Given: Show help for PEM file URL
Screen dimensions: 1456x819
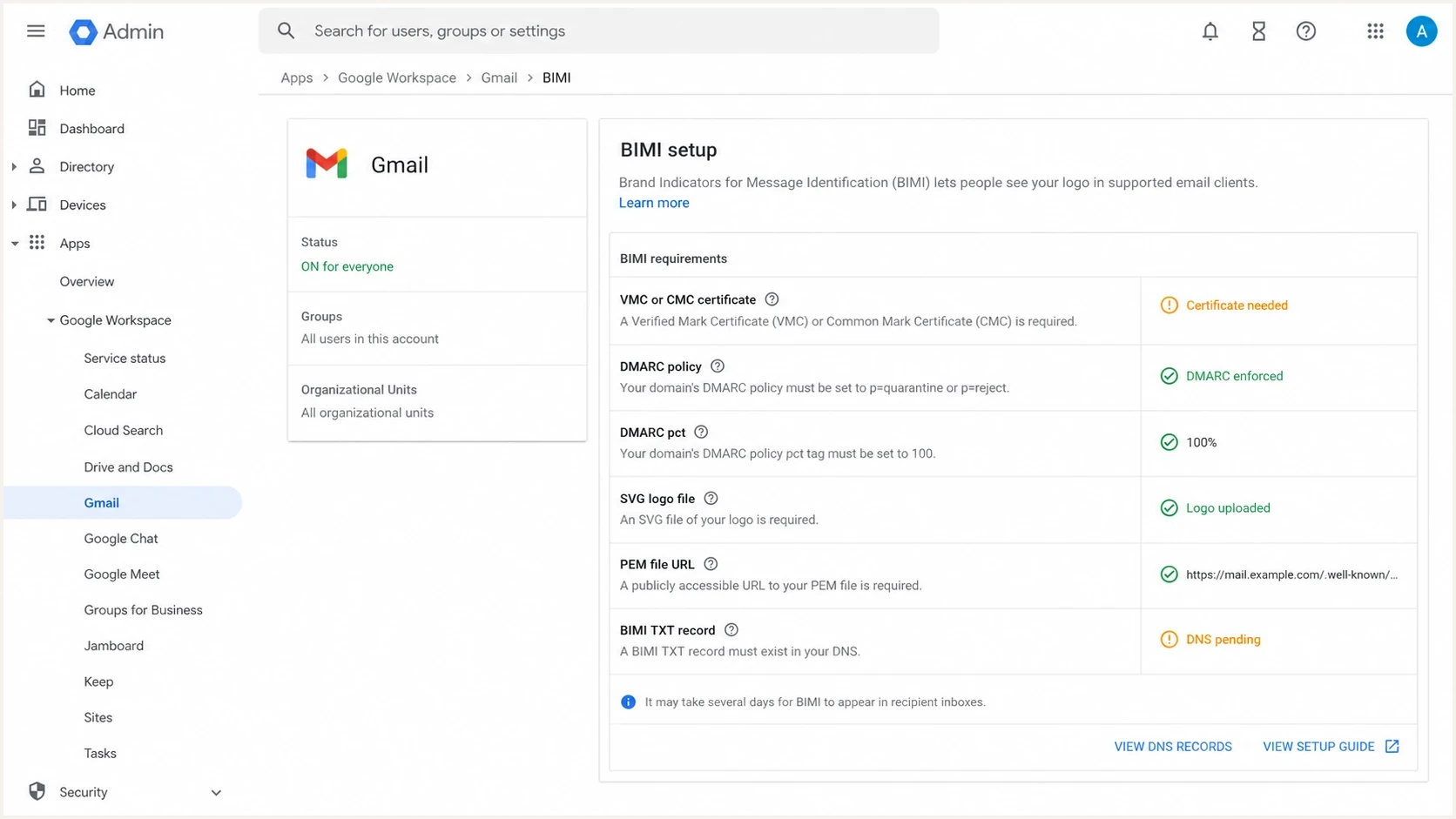Looking at the screenshot, I should click(711, 564).
